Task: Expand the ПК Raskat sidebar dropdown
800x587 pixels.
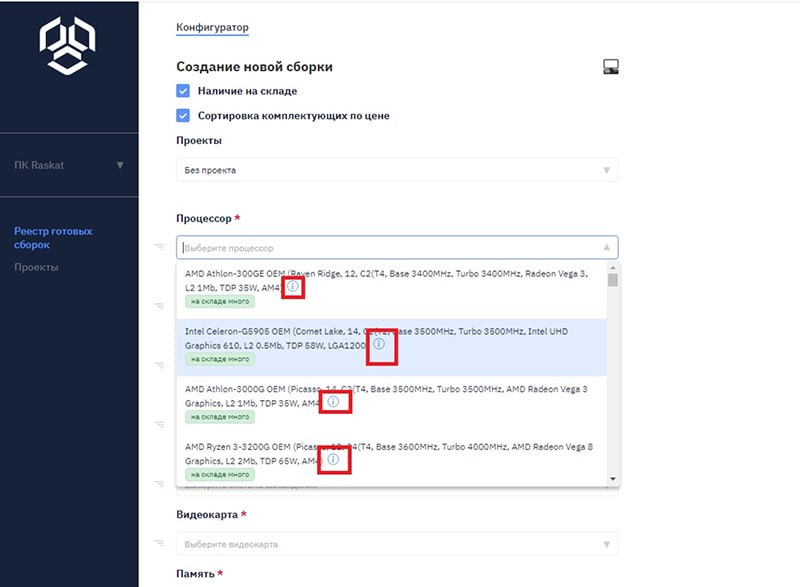Action: coord(120,165)
